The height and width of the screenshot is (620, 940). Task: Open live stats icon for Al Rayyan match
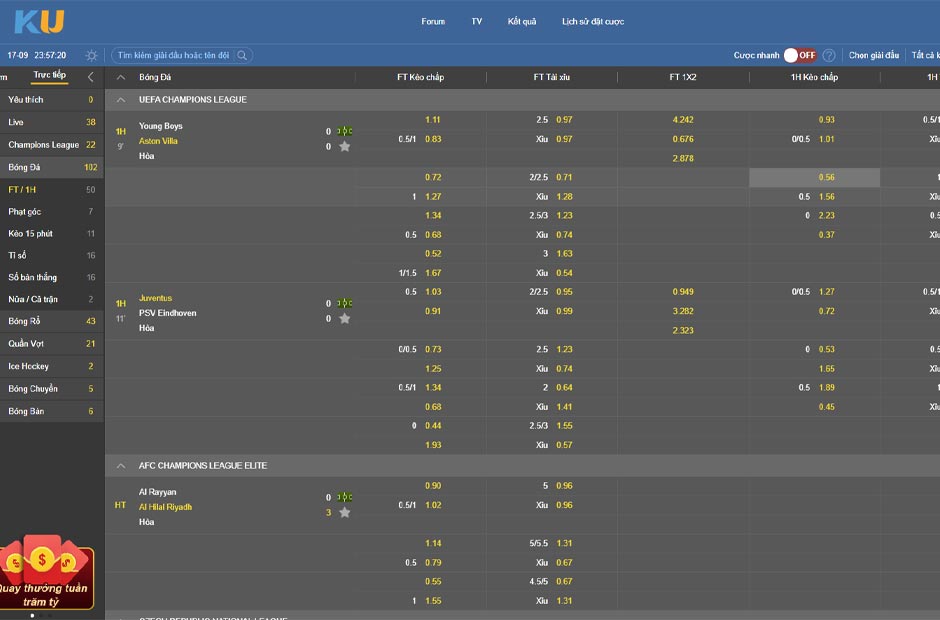(345, 497)
